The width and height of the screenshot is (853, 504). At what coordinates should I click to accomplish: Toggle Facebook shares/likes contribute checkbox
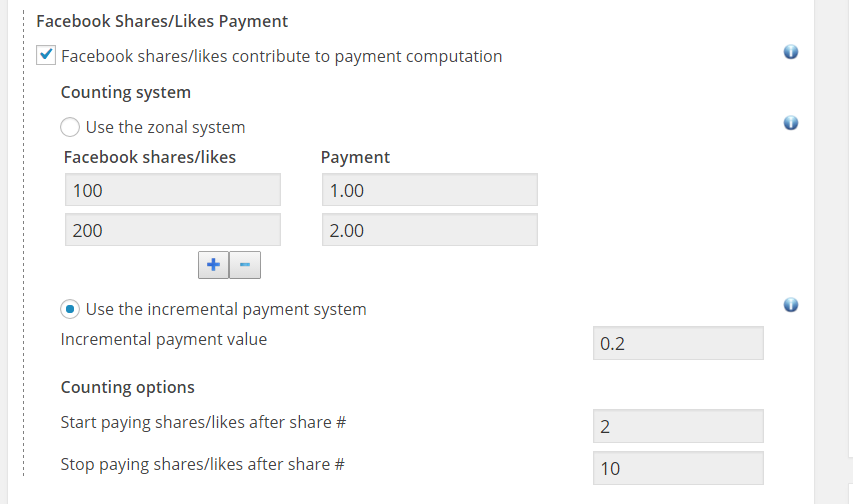(x=46, y=56)
